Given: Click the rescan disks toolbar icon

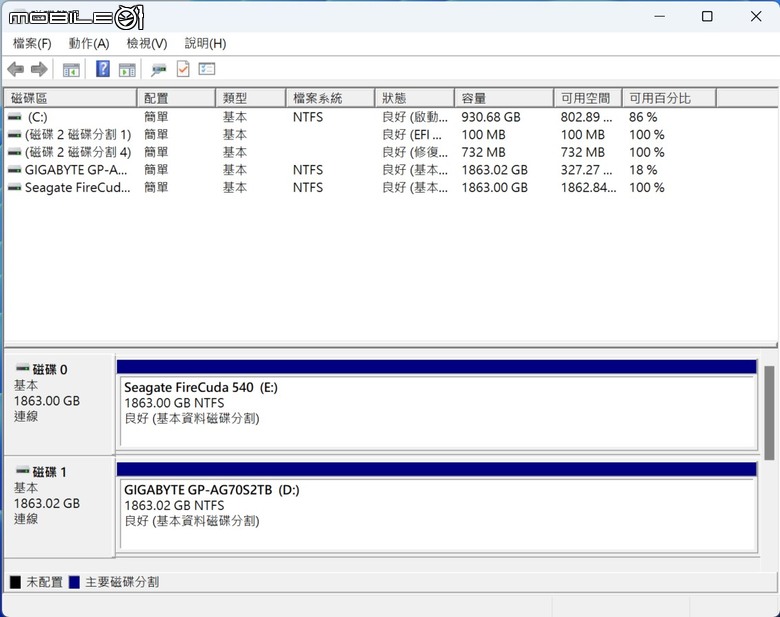Looking at the screenshot, I should (x=159, y=70).
